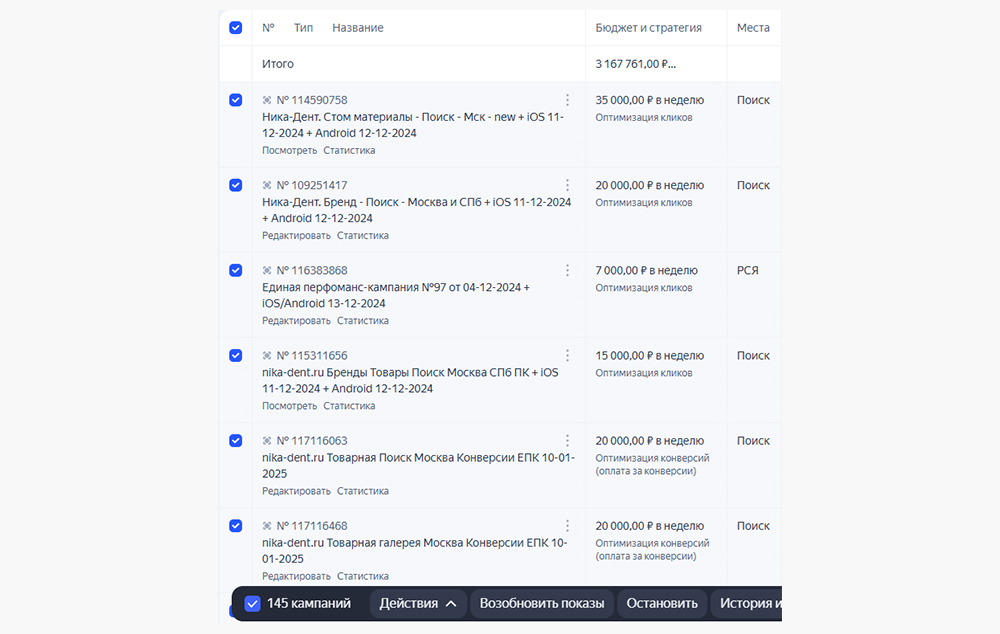Click Бюджет и стратегия column header
The image size is (1000, 634).
pyautogui.click(x=649, y=27)
